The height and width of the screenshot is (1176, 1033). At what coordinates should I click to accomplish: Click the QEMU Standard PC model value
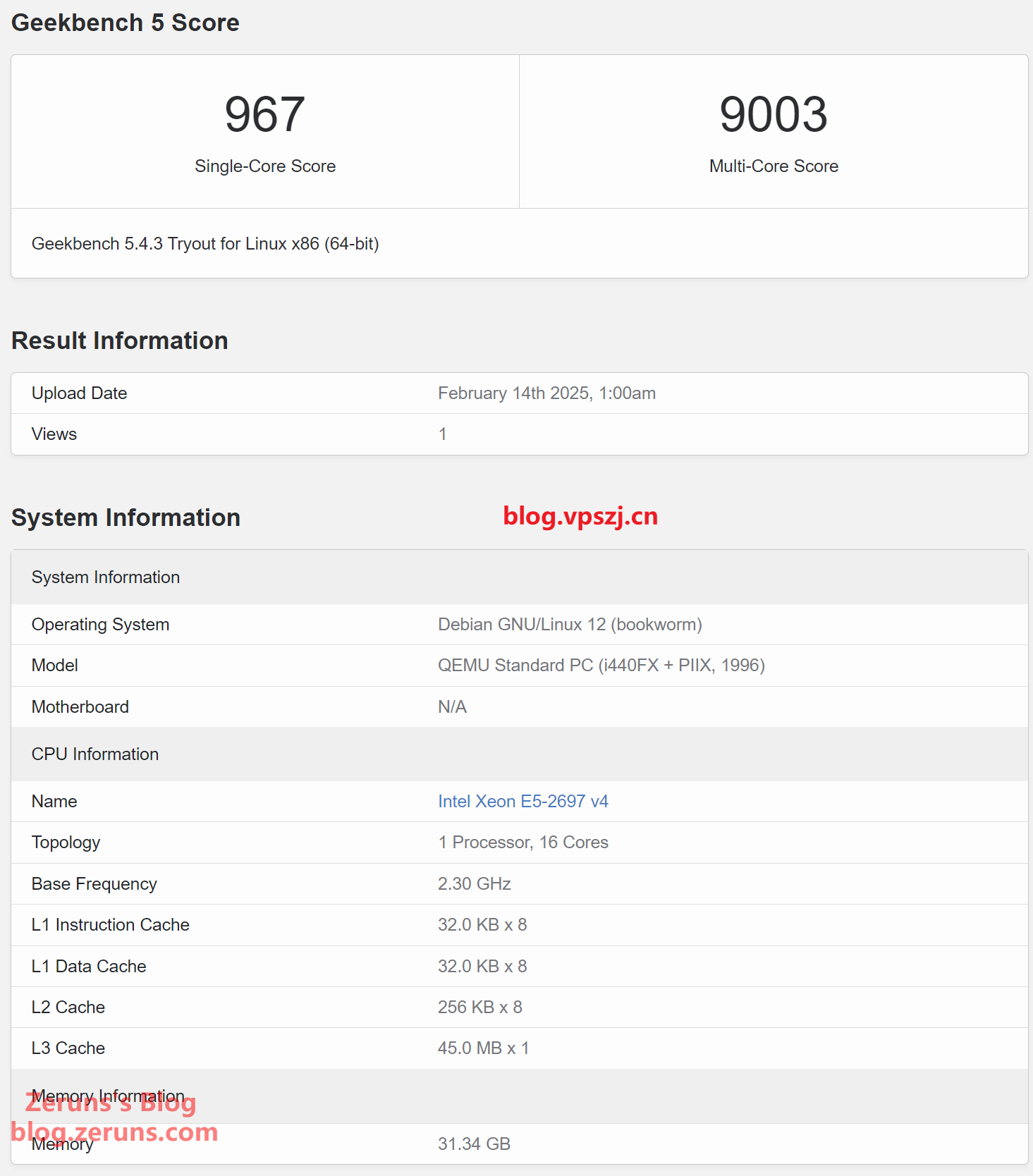pyautogui.click(x=601, y=666)
